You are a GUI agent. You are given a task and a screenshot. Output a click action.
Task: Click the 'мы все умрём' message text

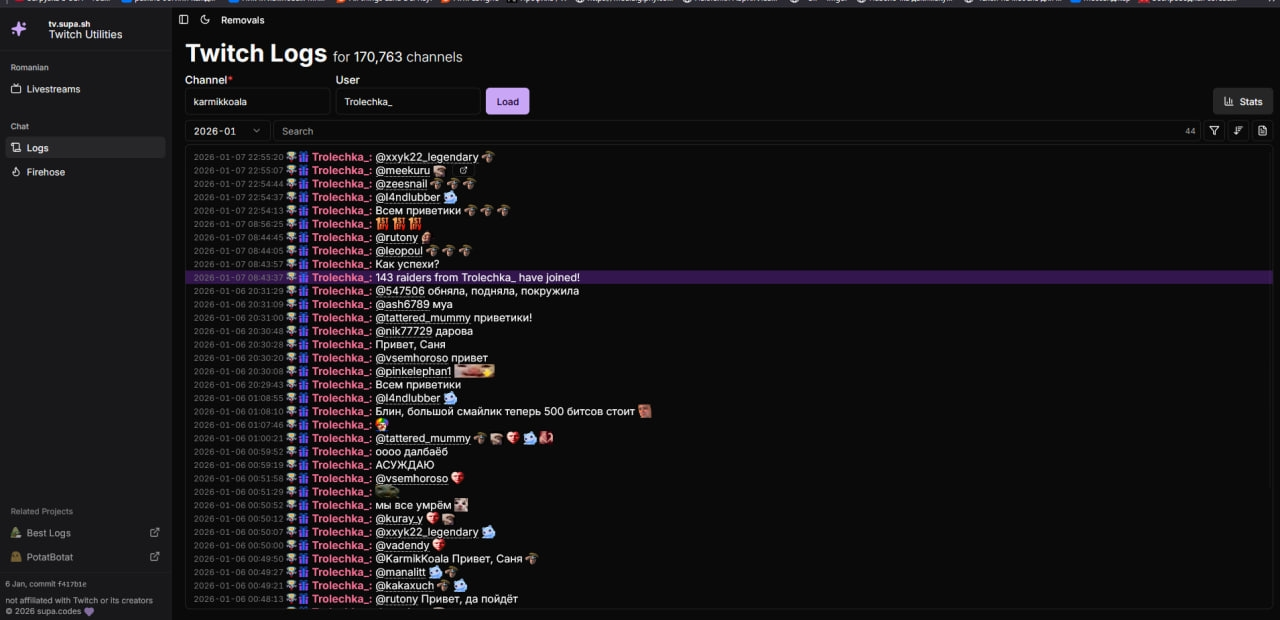(x=412, y=505)
